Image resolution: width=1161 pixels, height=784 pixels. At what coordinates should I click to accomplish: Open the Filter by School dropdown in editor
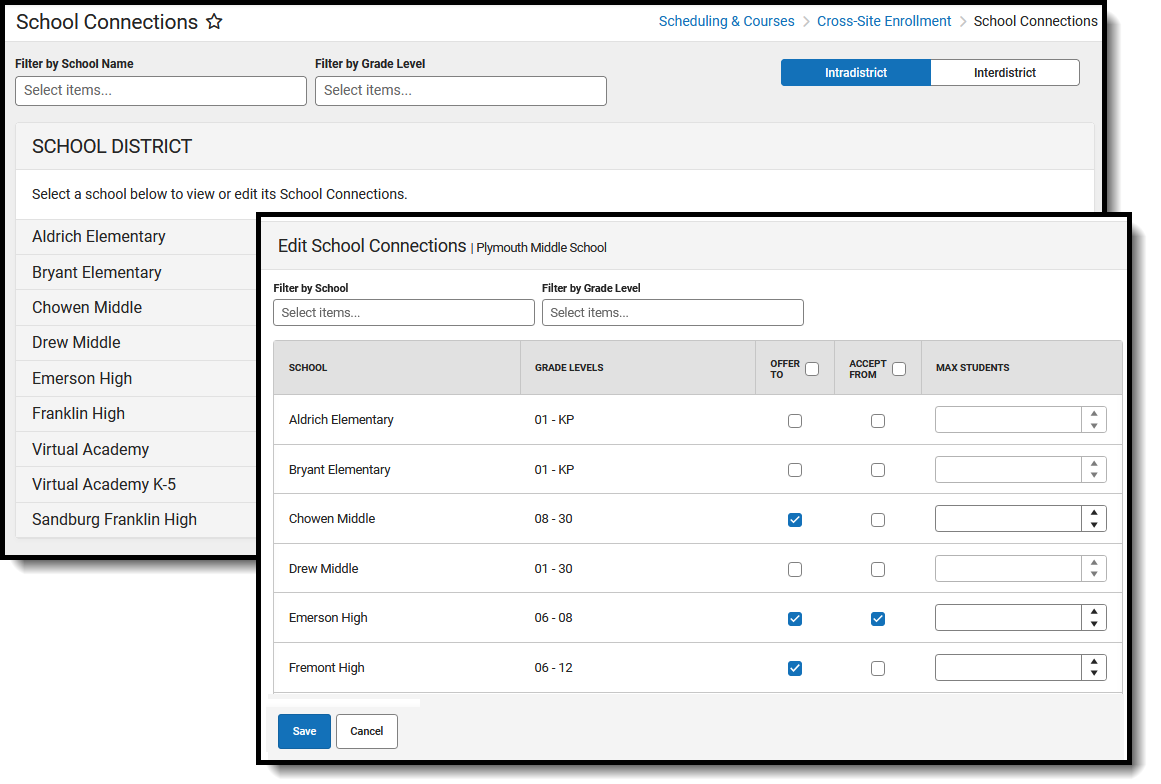404,312
